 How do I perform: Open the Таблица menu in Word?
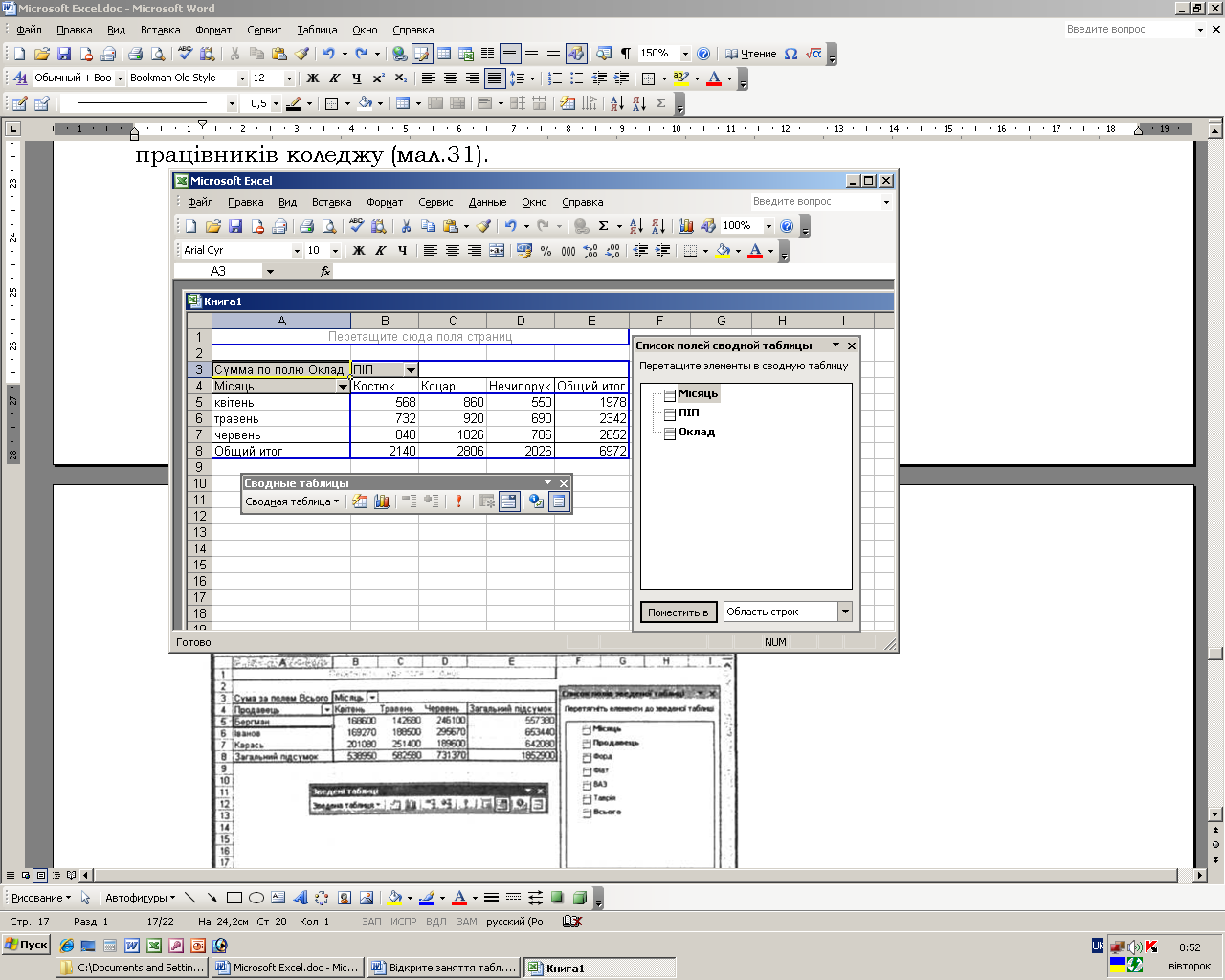tap(317, 30)
